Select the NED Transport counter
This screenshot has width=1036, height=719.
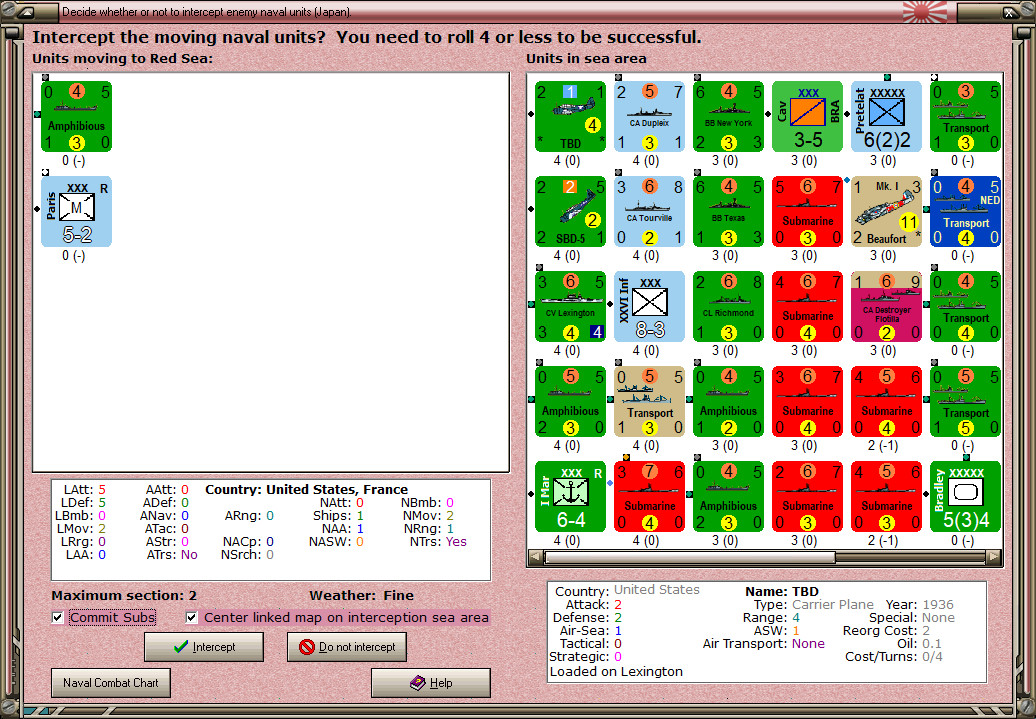click(965, 211)
